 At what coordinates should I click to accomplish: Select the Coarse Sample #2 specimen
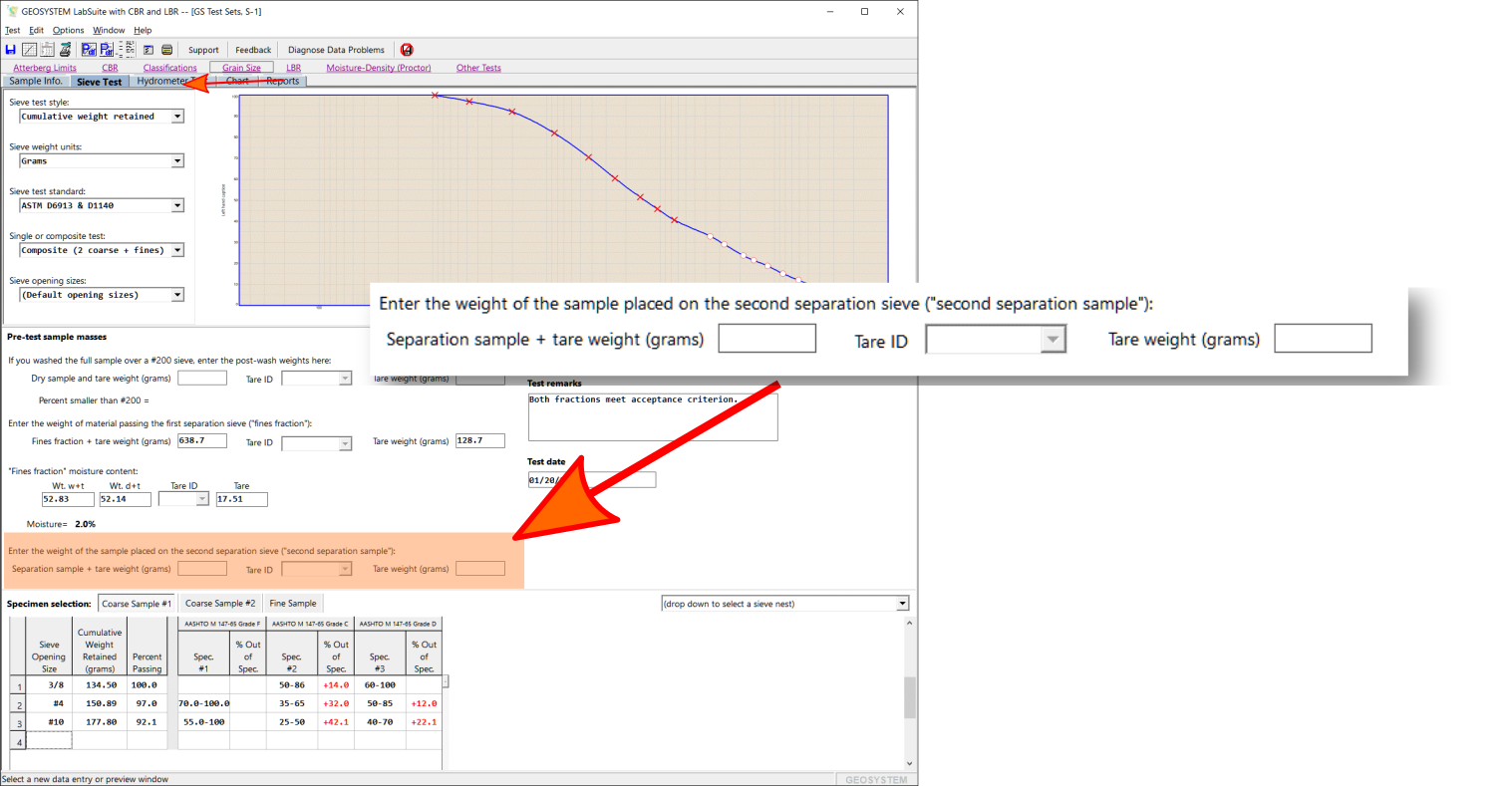pyautogui.click(x=220, y=604)
